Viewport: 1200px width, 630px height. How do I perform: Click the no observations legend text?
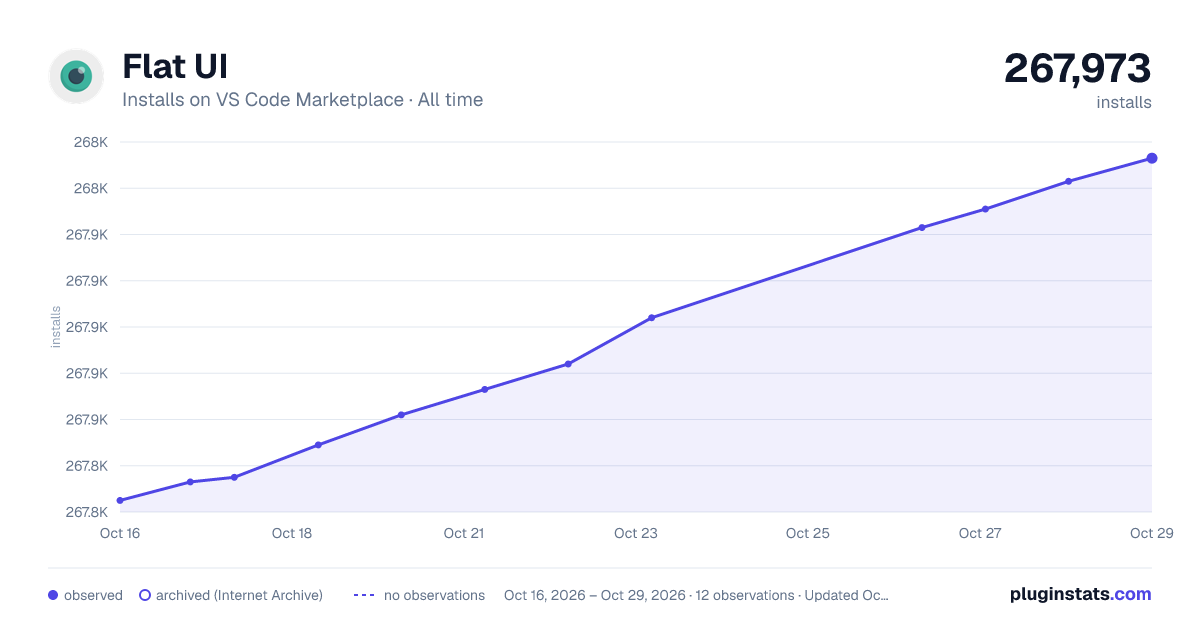434,595
